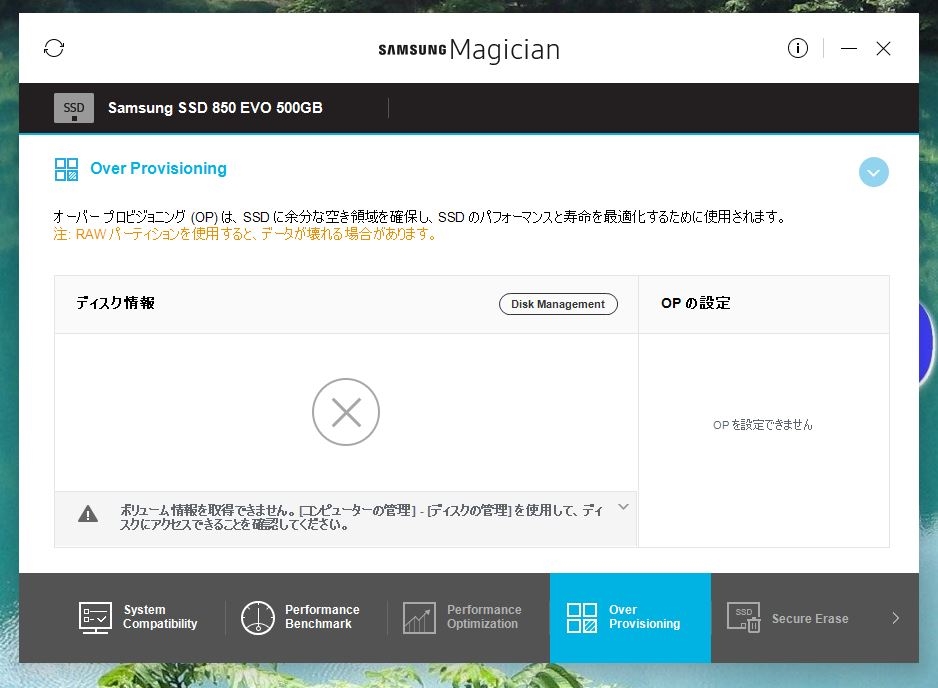
Task: Click the Over Provisioning grid icon in header
Action: coord(66,169)
